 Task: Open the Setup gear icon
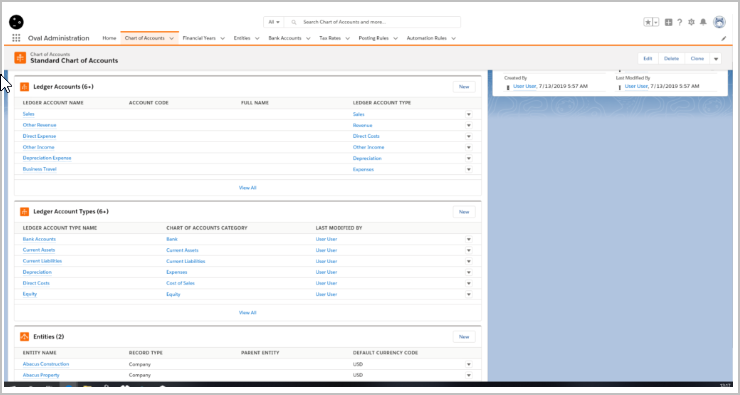[x=691, y=22]
